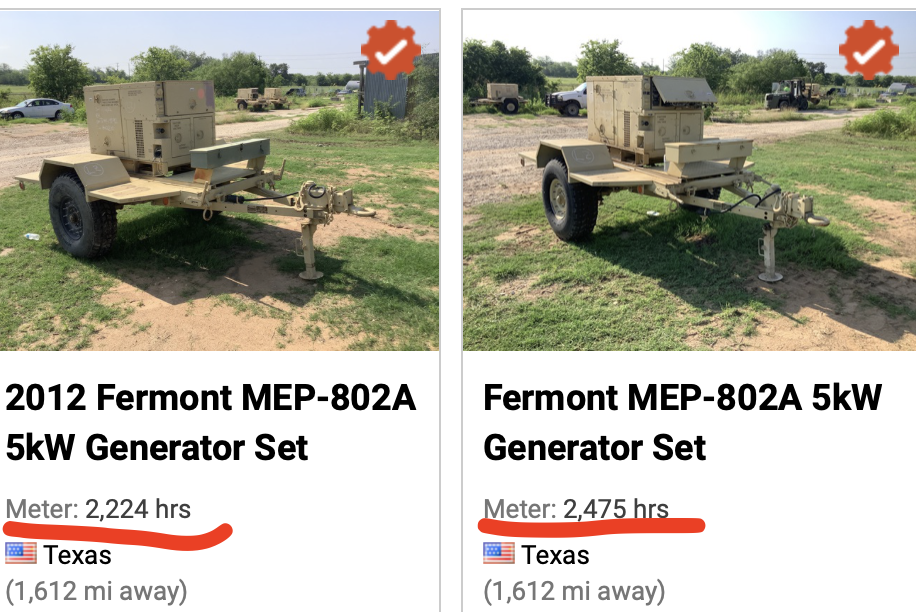Click the verified checkmark badge on the right listing
The width and height of the screenshot is (916, 612).
coord(868,49)
